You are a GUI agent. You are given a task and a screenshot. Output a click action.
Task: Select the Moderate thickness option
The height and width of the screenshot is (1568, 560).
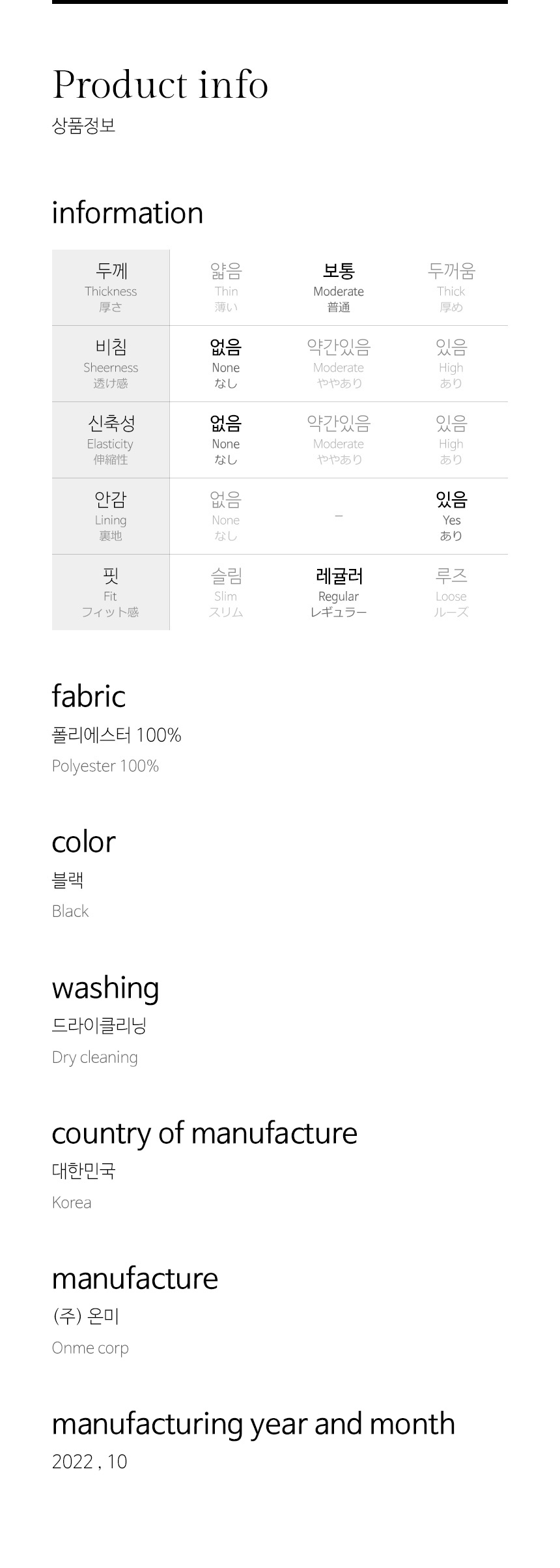[339, 287]
